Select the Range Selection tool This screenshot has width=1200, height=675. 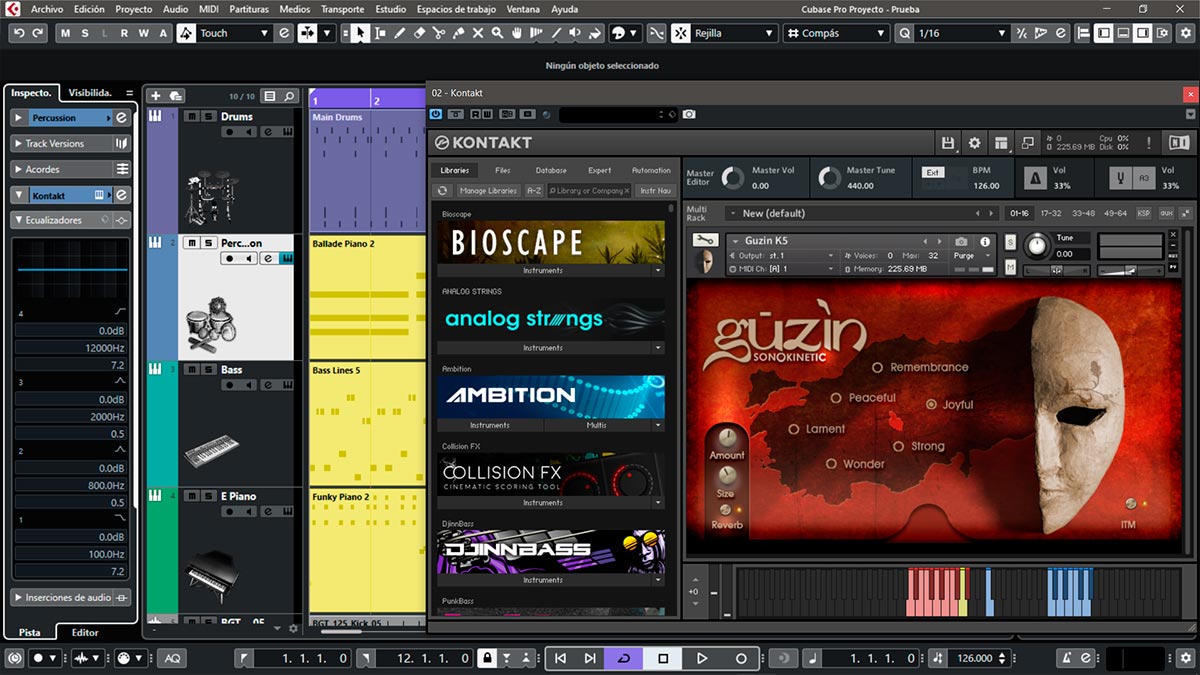click(380, 33)
